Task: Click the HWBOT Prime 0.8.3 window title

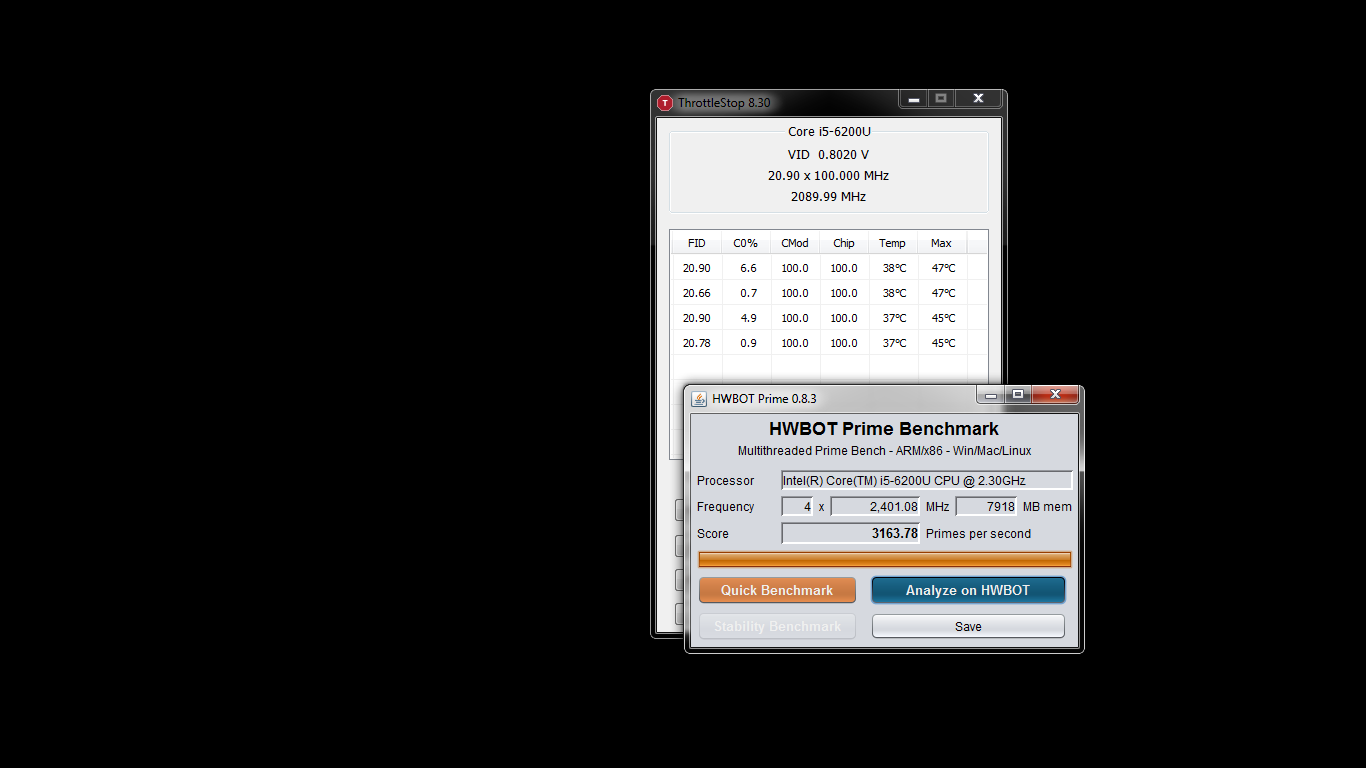Action: [x=764, y=398]
